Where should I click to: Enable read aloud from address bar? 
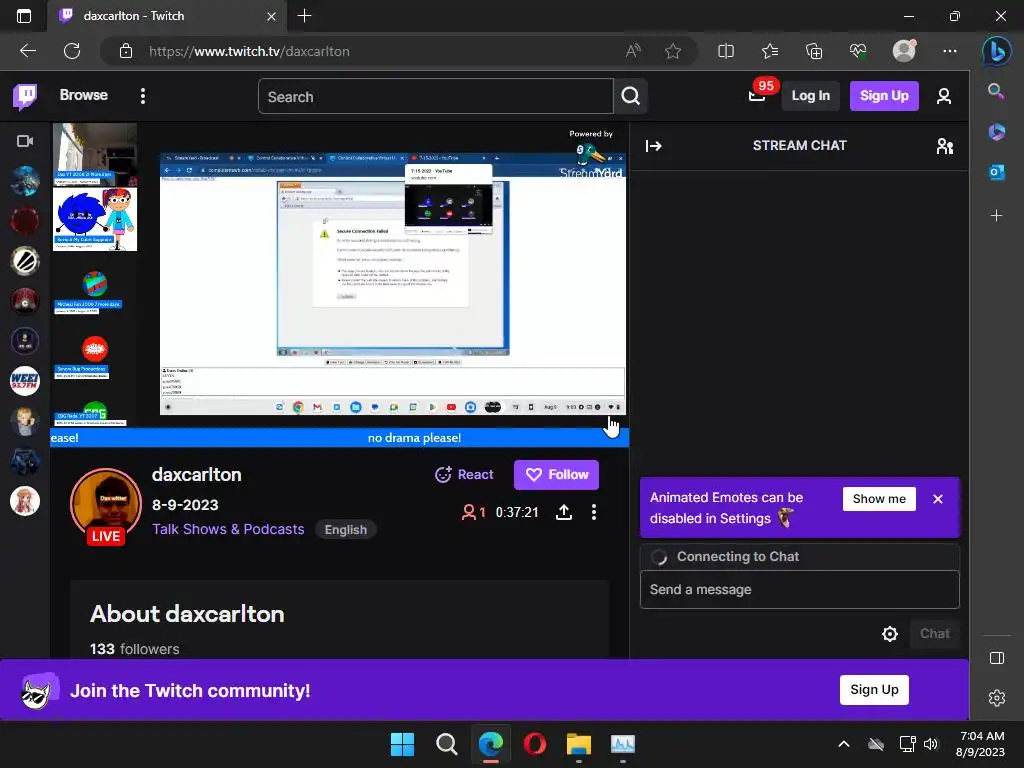pos(633,51)
